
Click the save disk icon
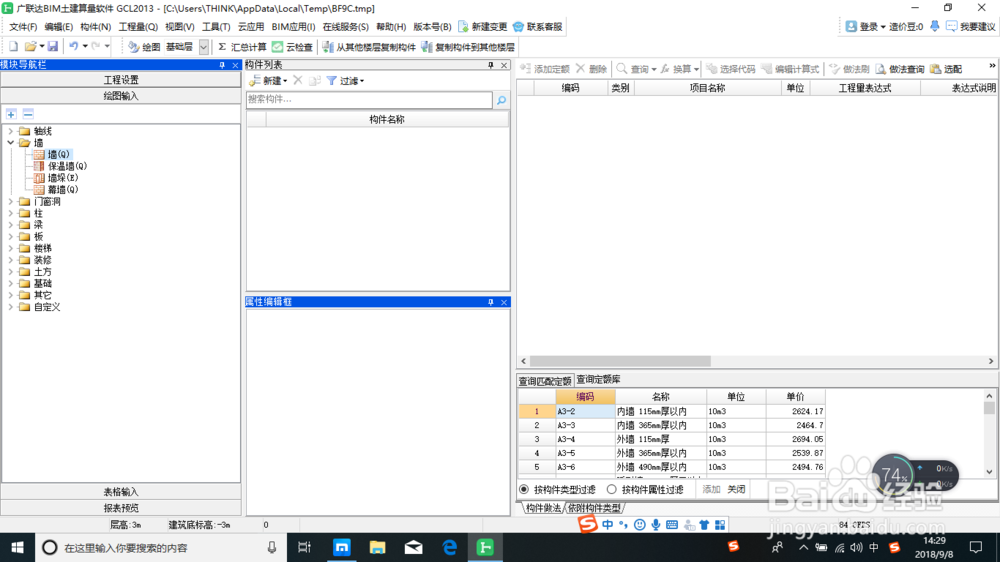(x=53, y=47)
